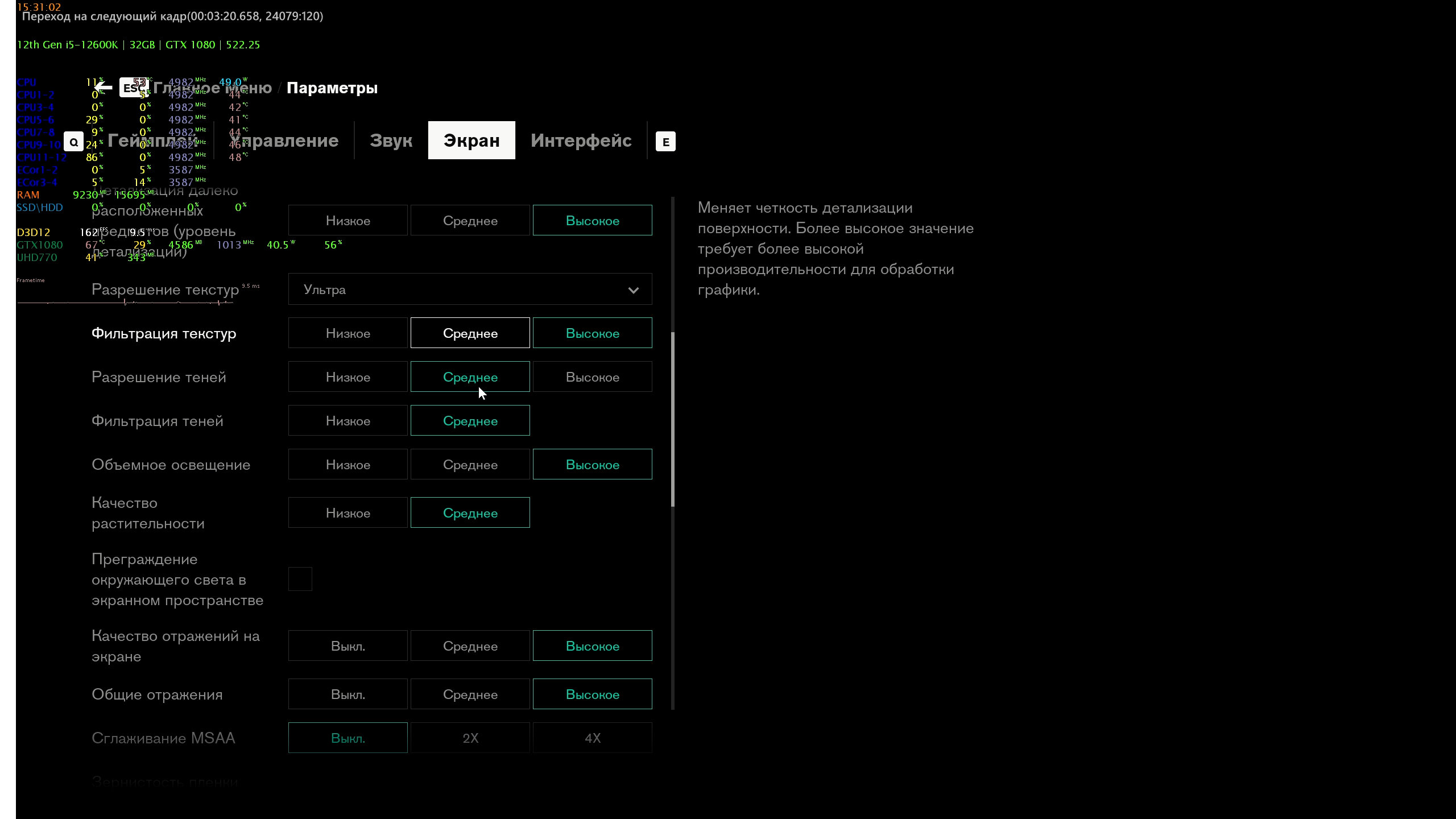Switch to the Звук tab
The width and height of the screenshot is (1456, 819).
coord(391,140)
